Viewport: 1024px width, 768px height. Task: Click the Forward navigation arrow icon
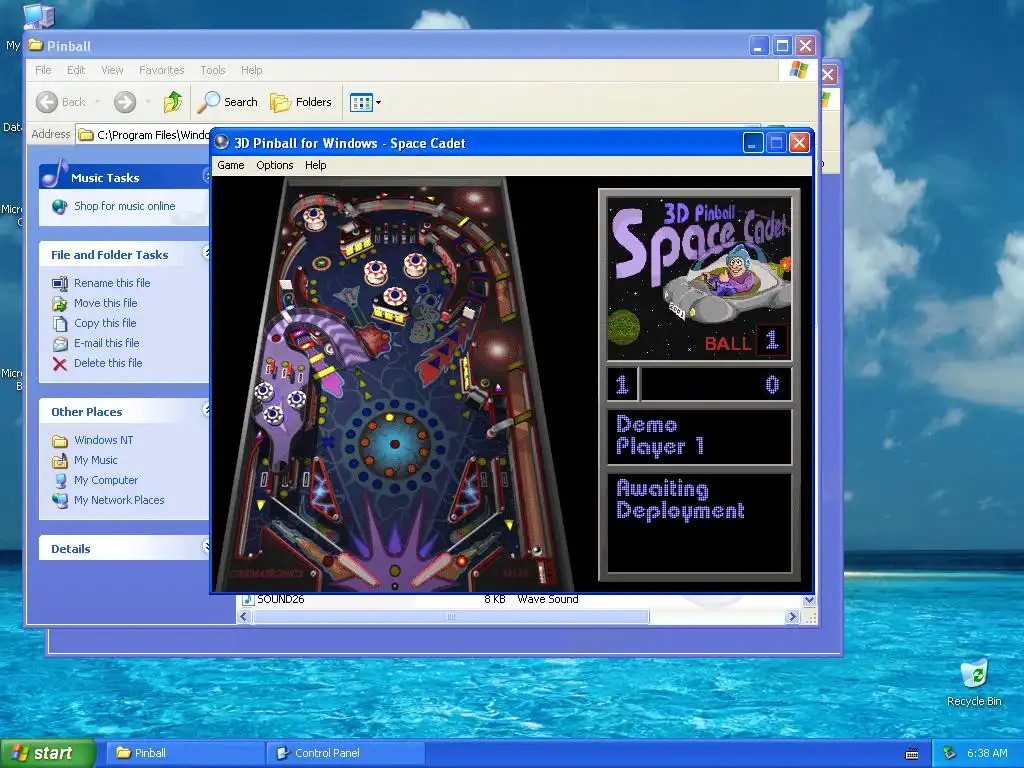click(x=125, y=102)
